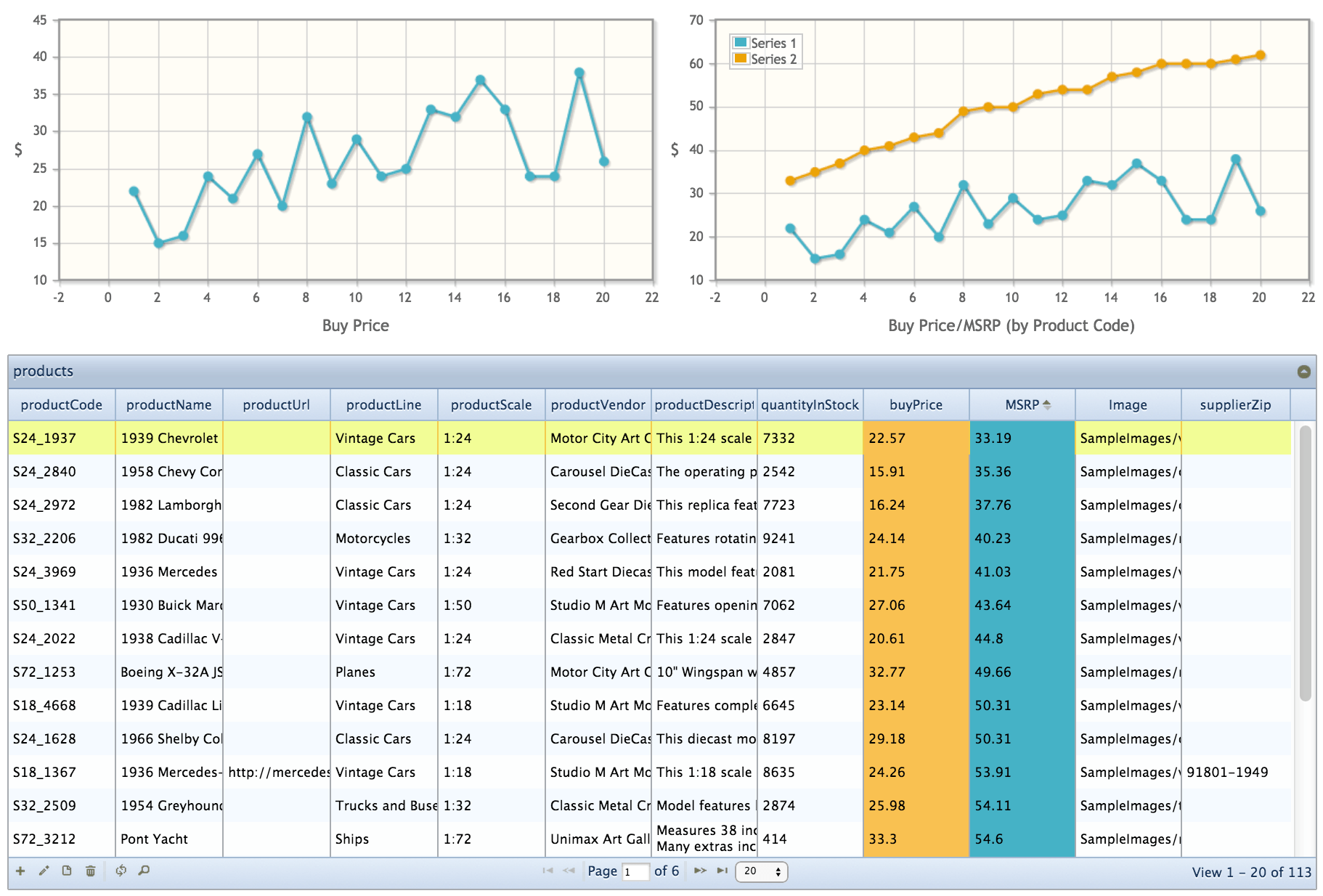This screenshot has width=1323, height=896.
Task: Select the S72_1253 Boeing row
Action: click(x=650, y=672)
